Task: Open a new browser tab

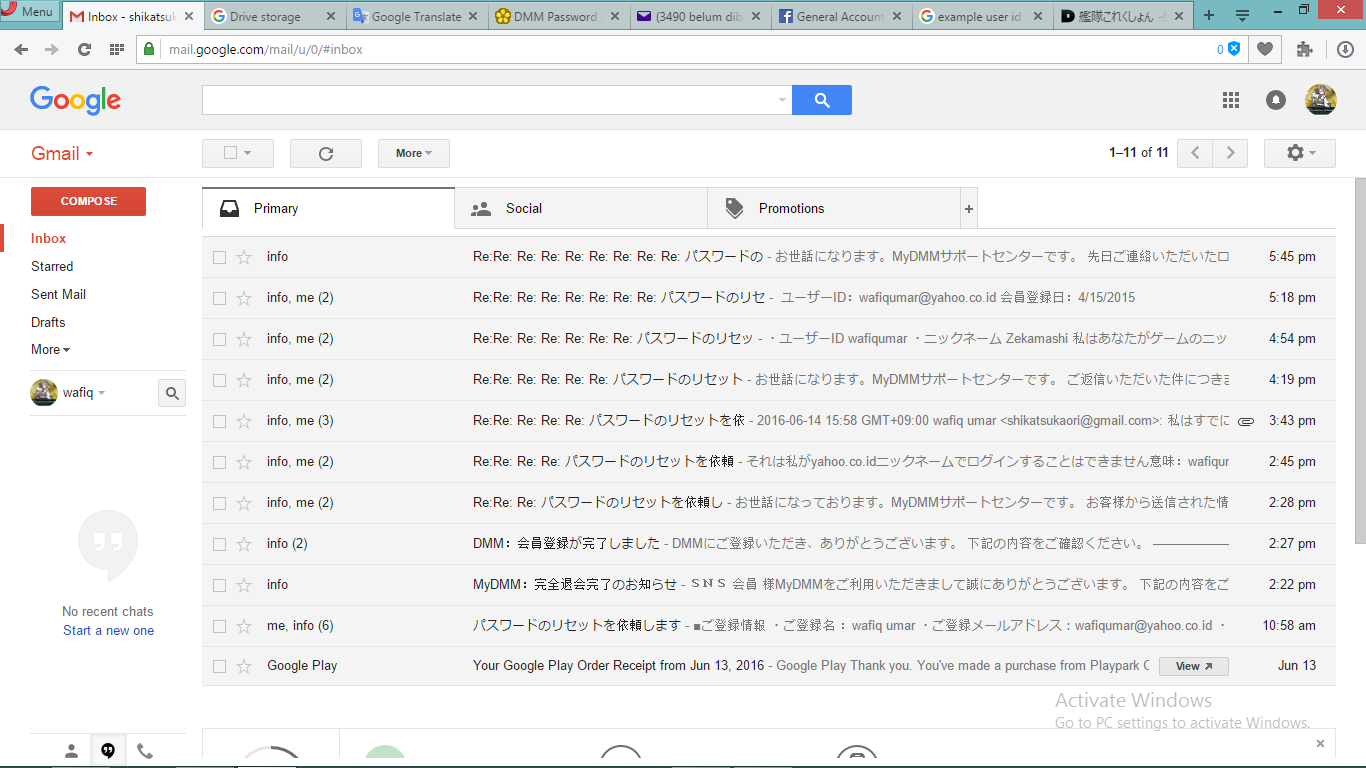Action: 1209,15
